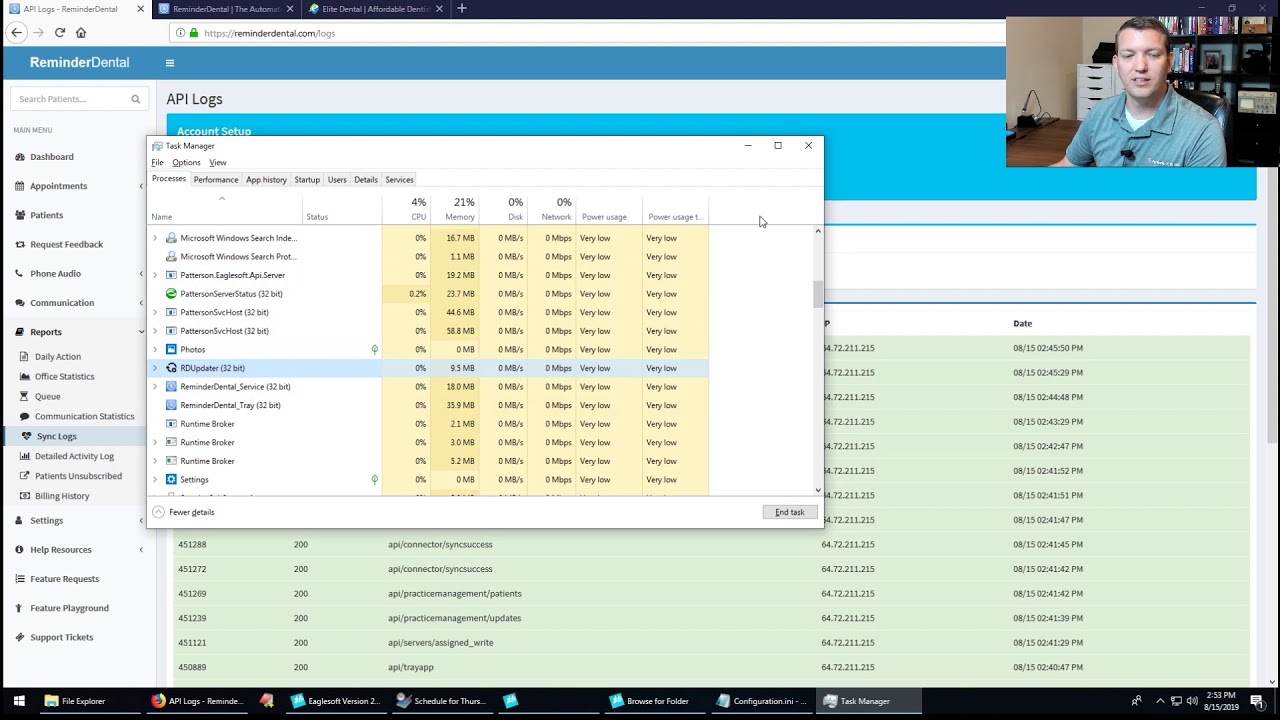1280x720 pixels.
Task: Open the Help Resources icon
Action: pos(20,549)
